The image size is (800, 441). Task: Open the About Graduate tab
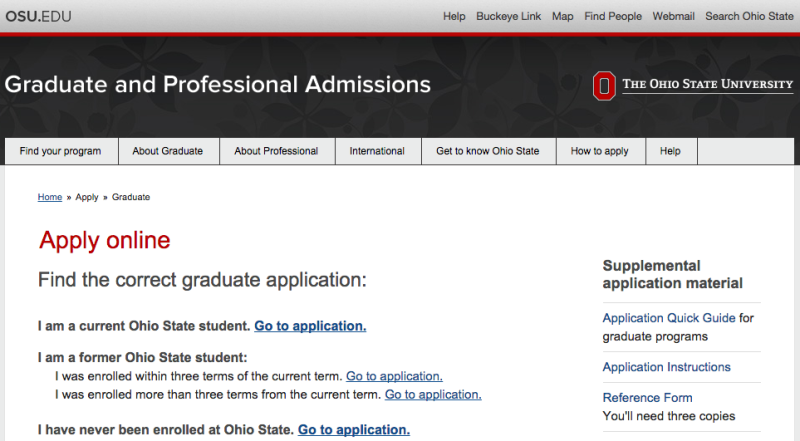point(168,151)
